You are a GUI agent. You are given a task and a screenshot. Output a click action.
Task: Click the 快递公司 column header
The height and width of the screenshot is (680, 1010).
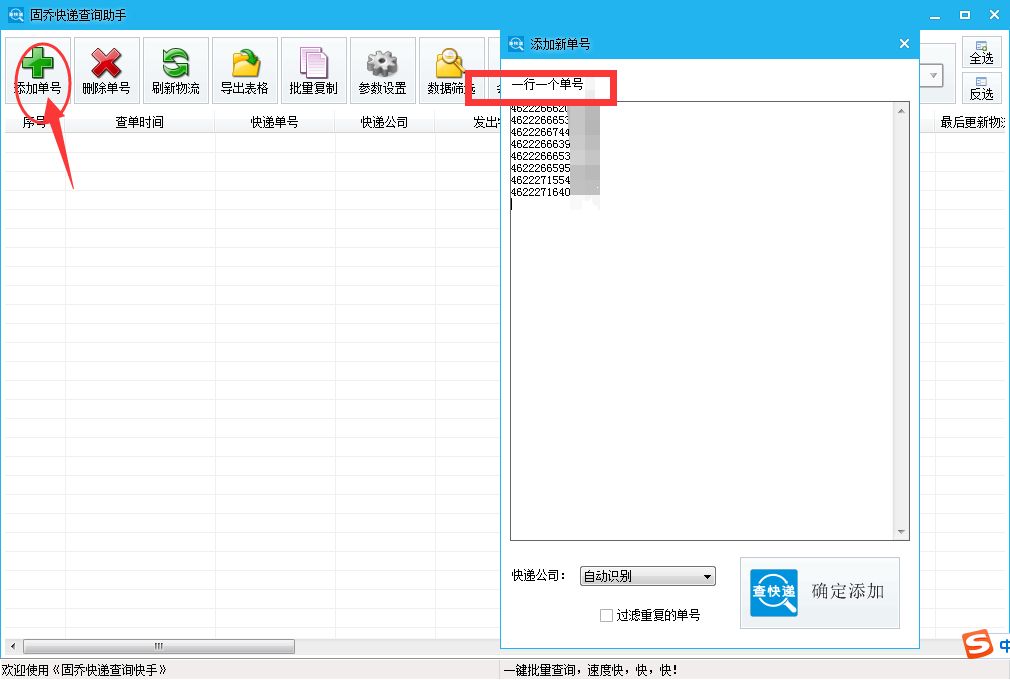tap(385, 122)
